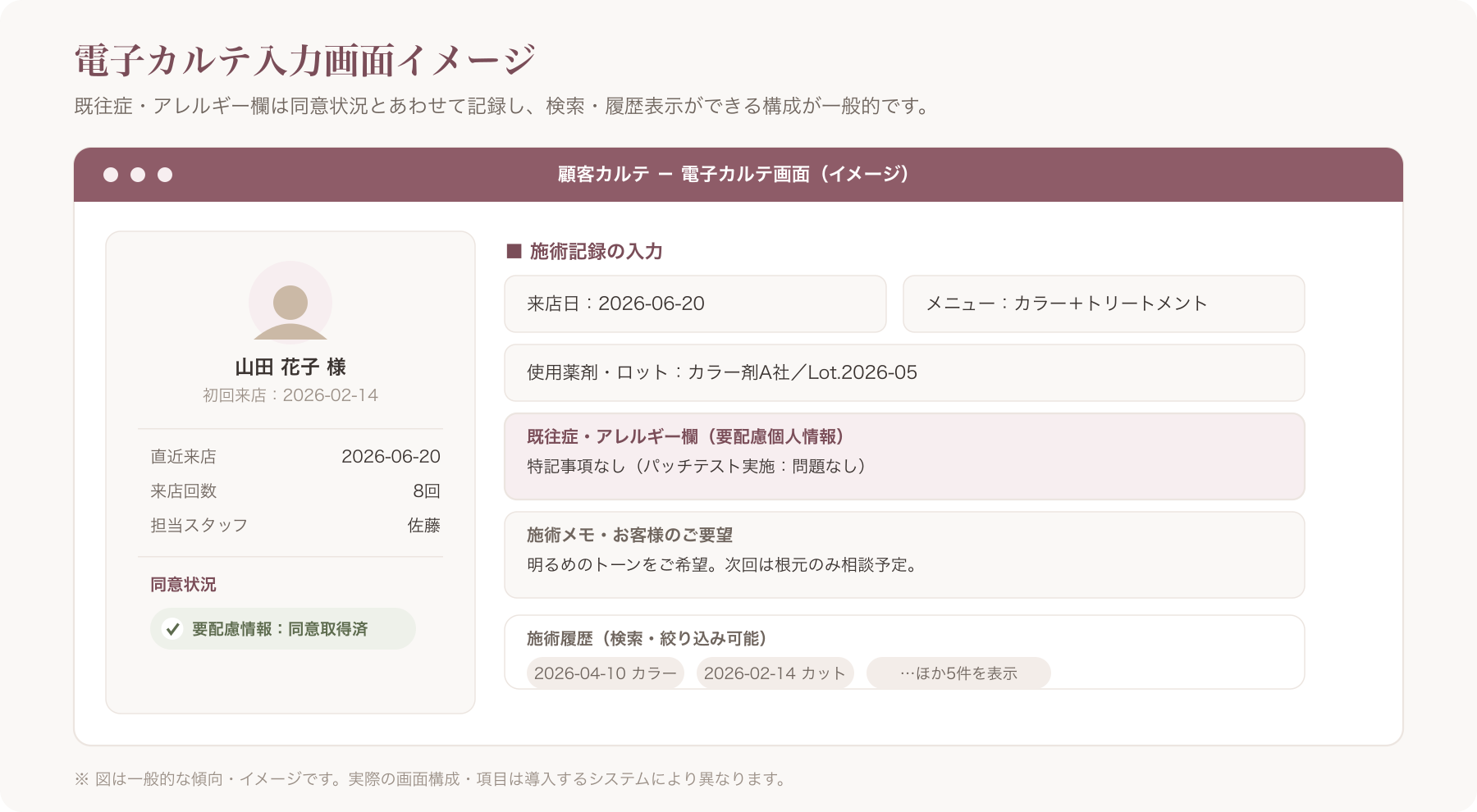This screenshot has width=1477, height=812.
Task: Click the 来店回数 value 8回
Action: (427, 490)
